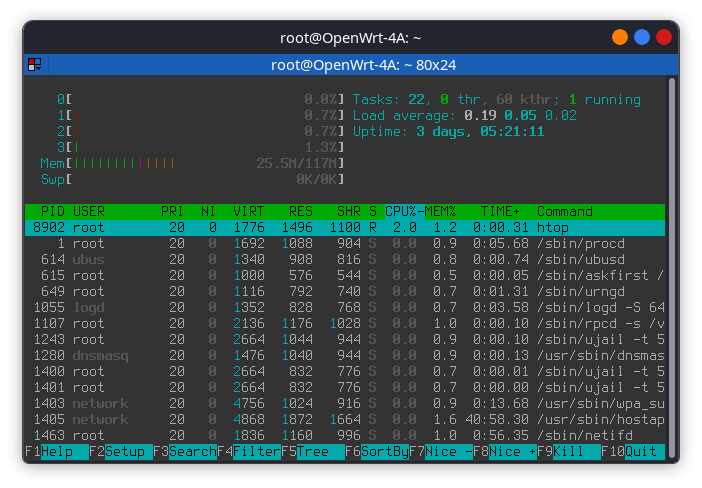The width and height of the screenshot is (702, 488).
Task: Select the ujail process with PID 1243
Action: (345, 339)
